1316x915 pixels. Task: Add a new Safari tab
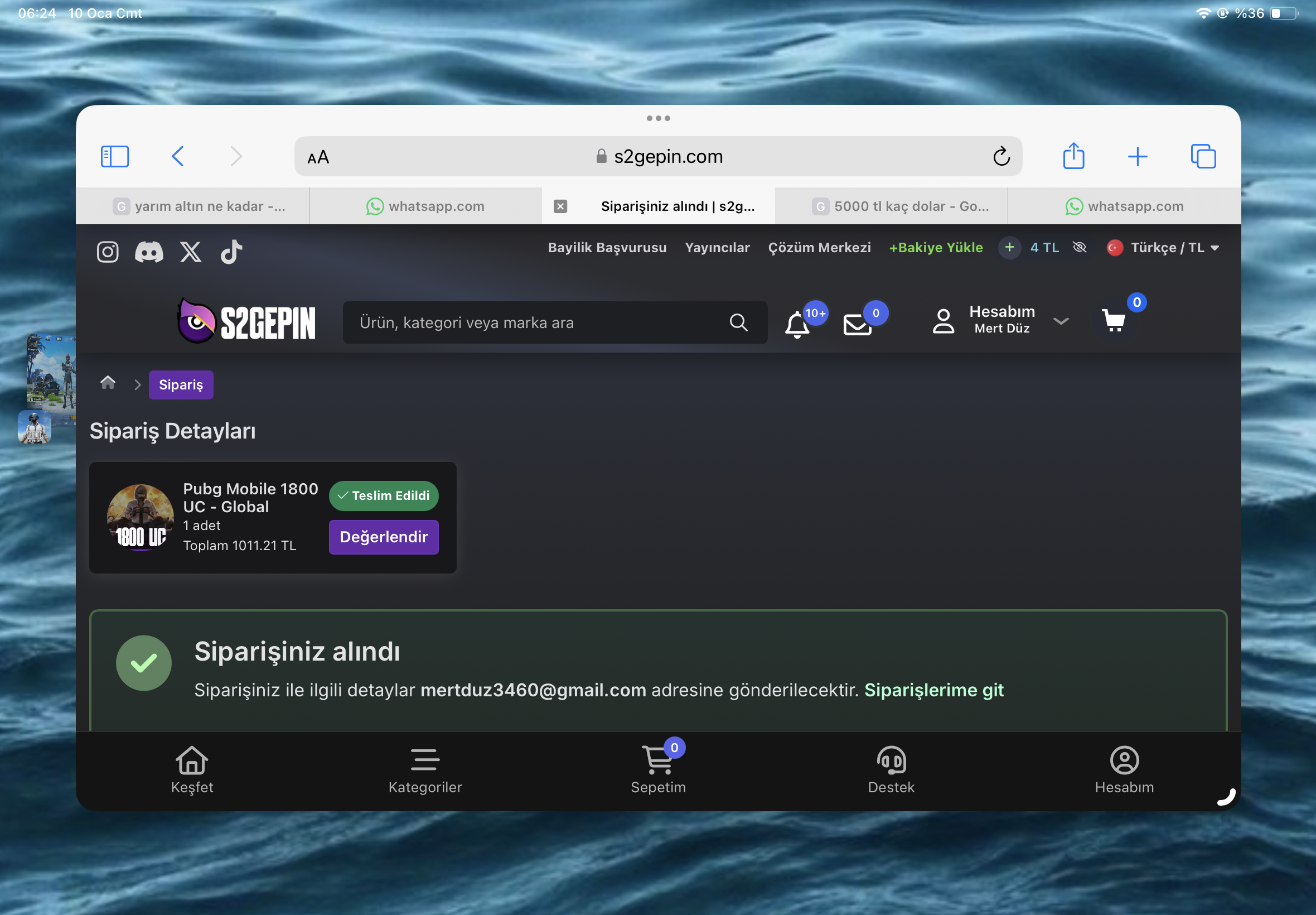click(1137, 157)
